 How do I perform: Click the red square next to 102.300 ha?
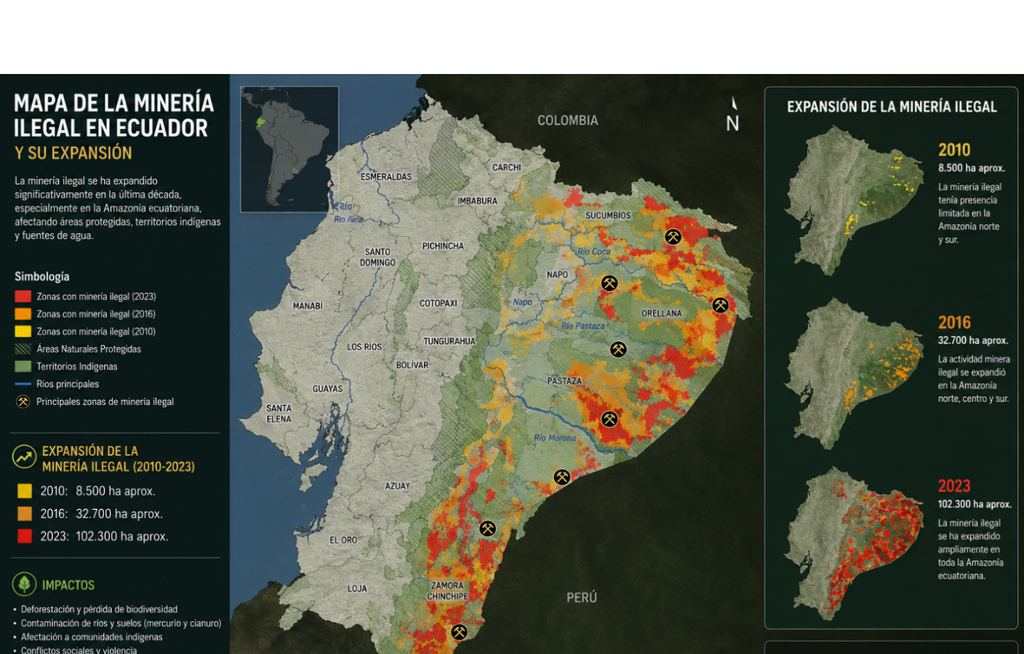point(24,536)
